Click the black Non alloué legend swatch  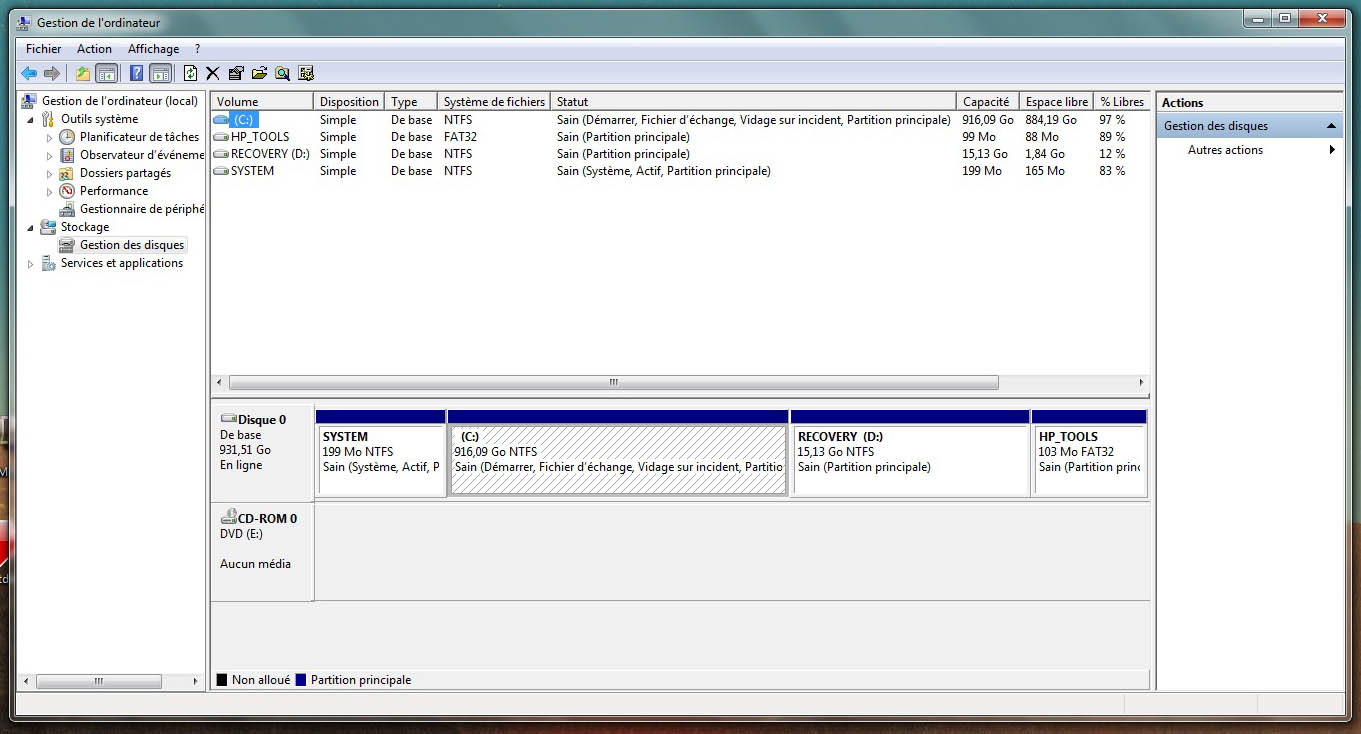click(222, 680)
